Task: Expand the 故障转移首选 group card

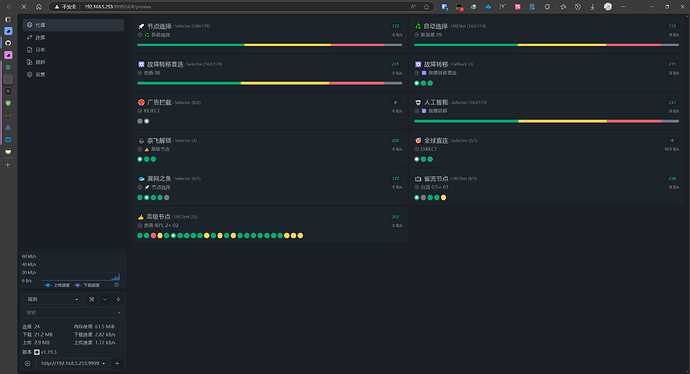Action: pyautogui.click(x=269, y=72)
